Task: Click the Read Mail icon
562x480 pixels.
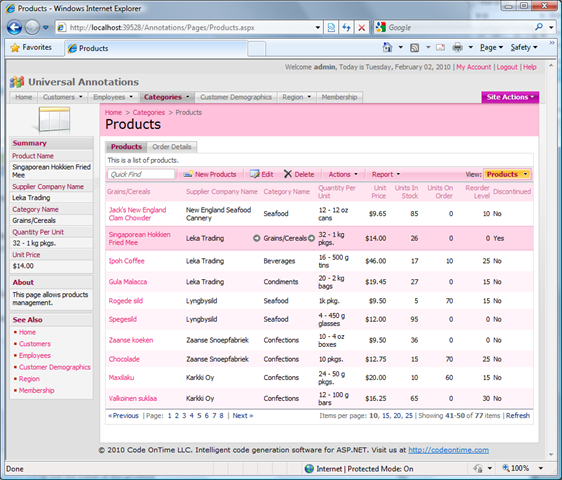Action: [440, 48]
